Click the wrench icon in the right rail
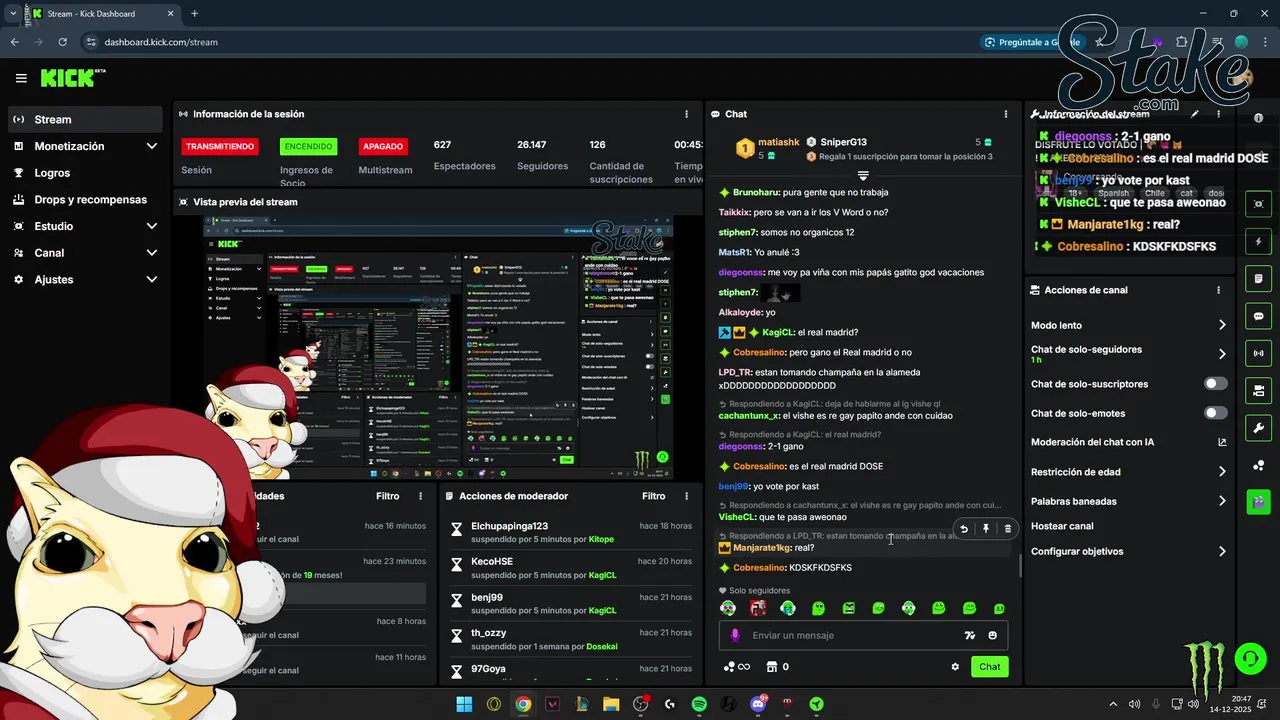Image resolution: width=1280 pixels, height=720 pixels. pos(1258,427)
